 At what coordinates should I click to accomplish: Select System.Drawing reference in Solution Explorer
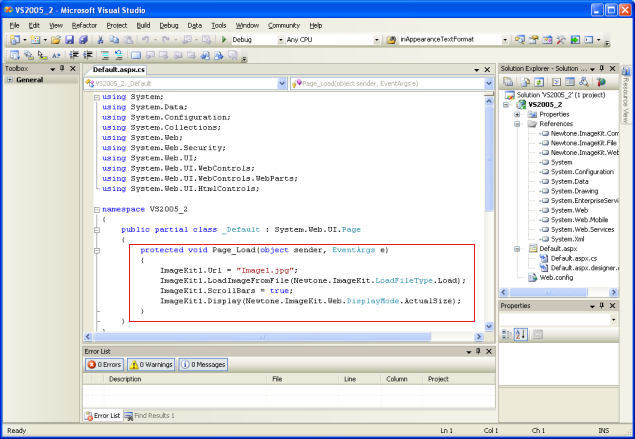click(574, 191)
